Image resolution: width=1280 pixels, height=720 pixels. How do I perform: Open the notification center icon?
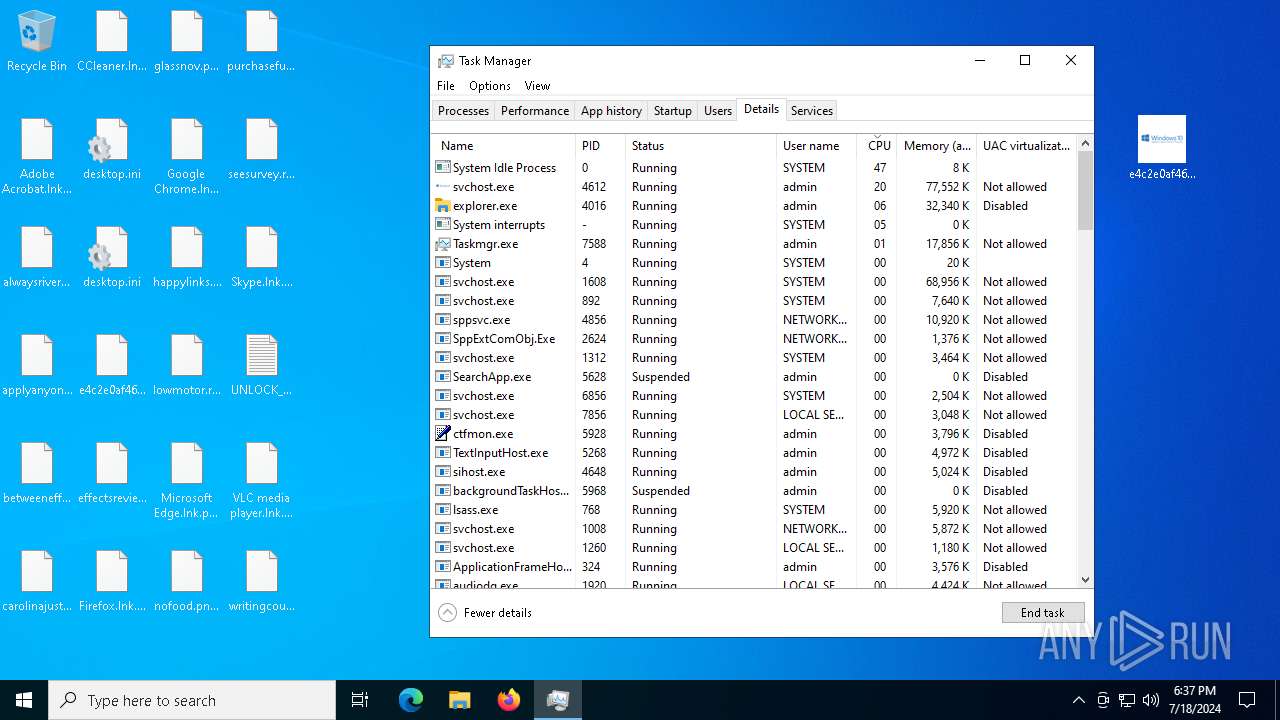pos(1247,700)
